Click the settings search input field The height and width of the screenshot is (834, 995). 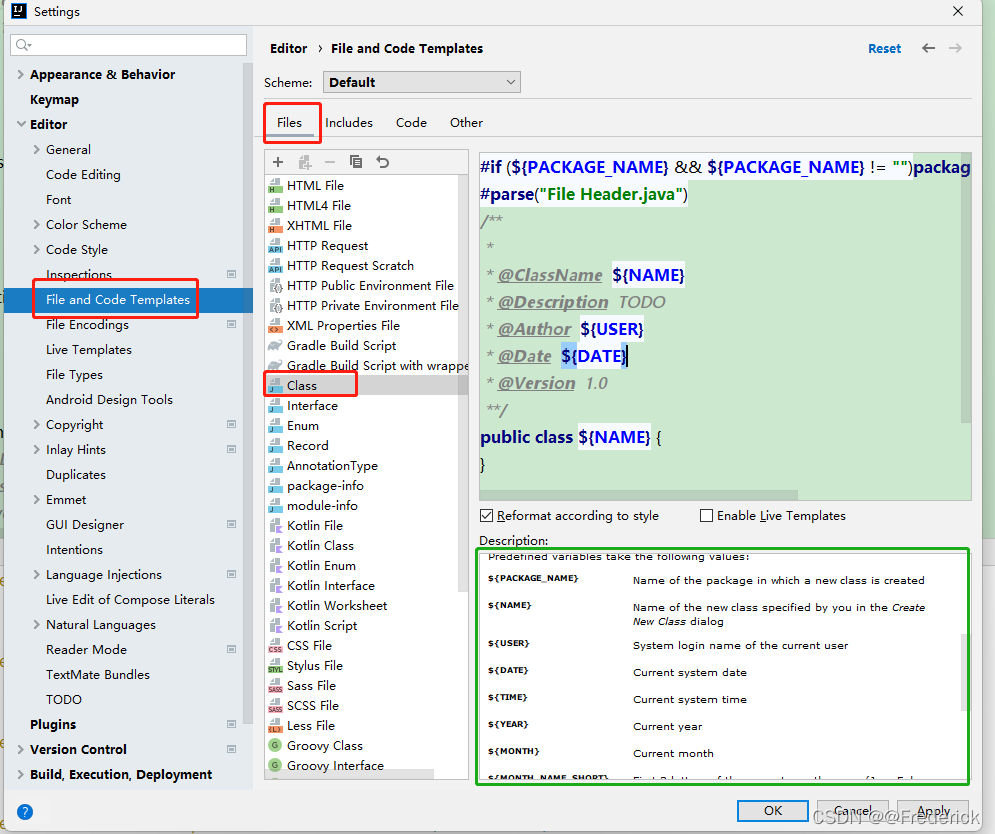[129, 44]
